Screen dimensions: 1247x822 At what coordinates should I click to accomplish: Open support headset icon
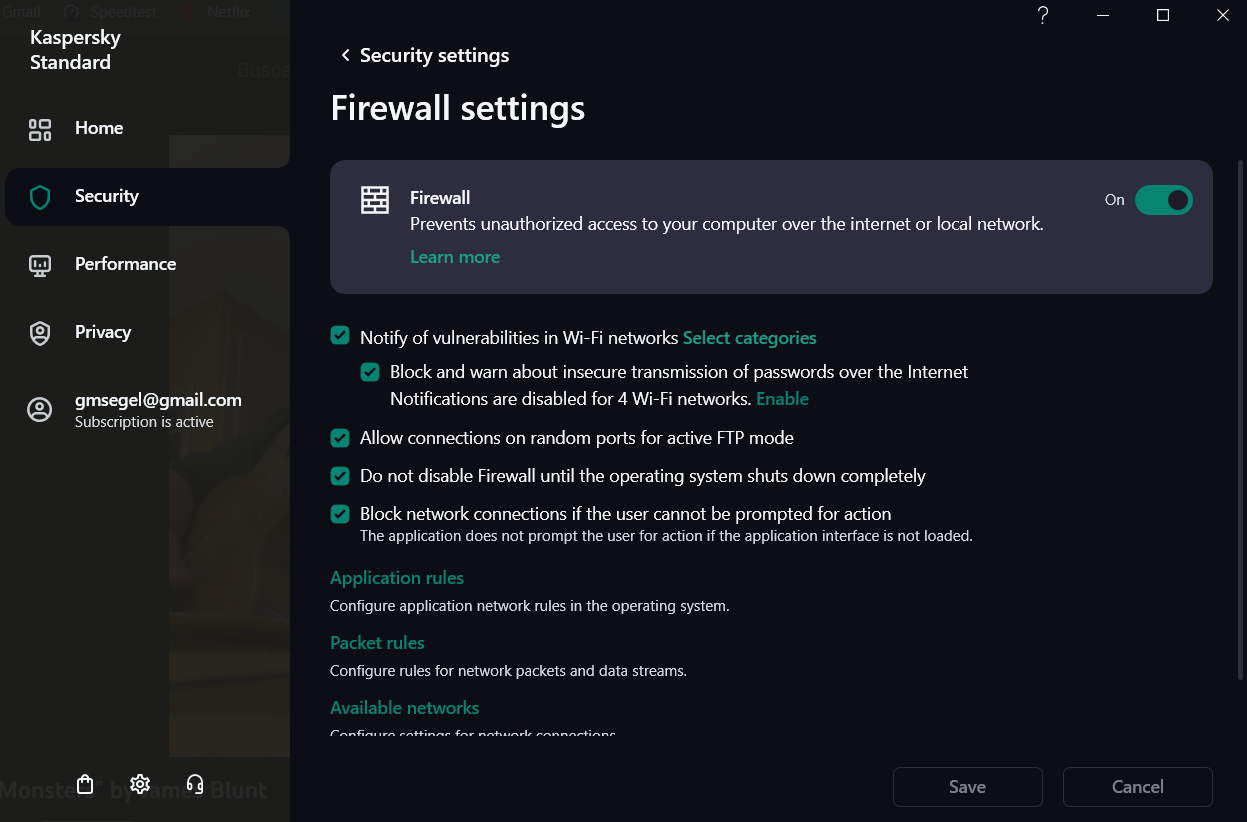click(x=195, y=784)
